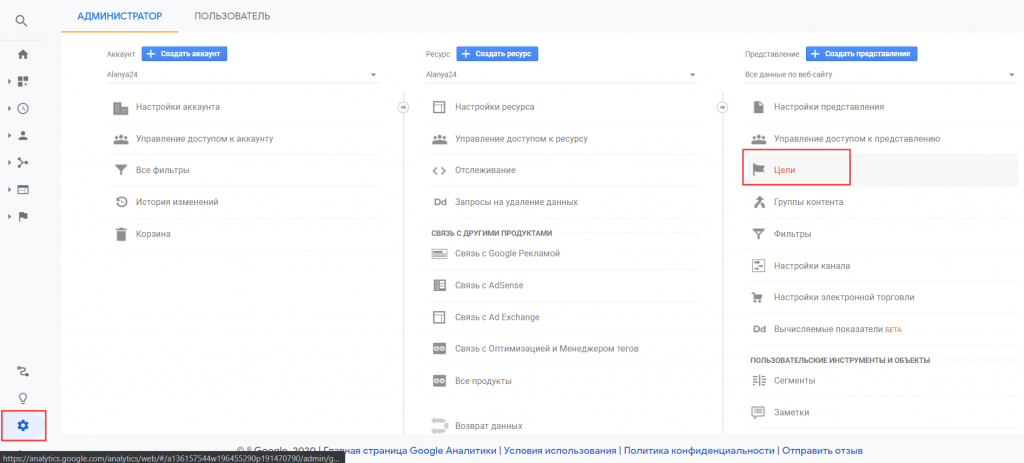Open Главная страница Google Аналитики footer link
This screenshot has width=1024, height=463.
[411, 451]
